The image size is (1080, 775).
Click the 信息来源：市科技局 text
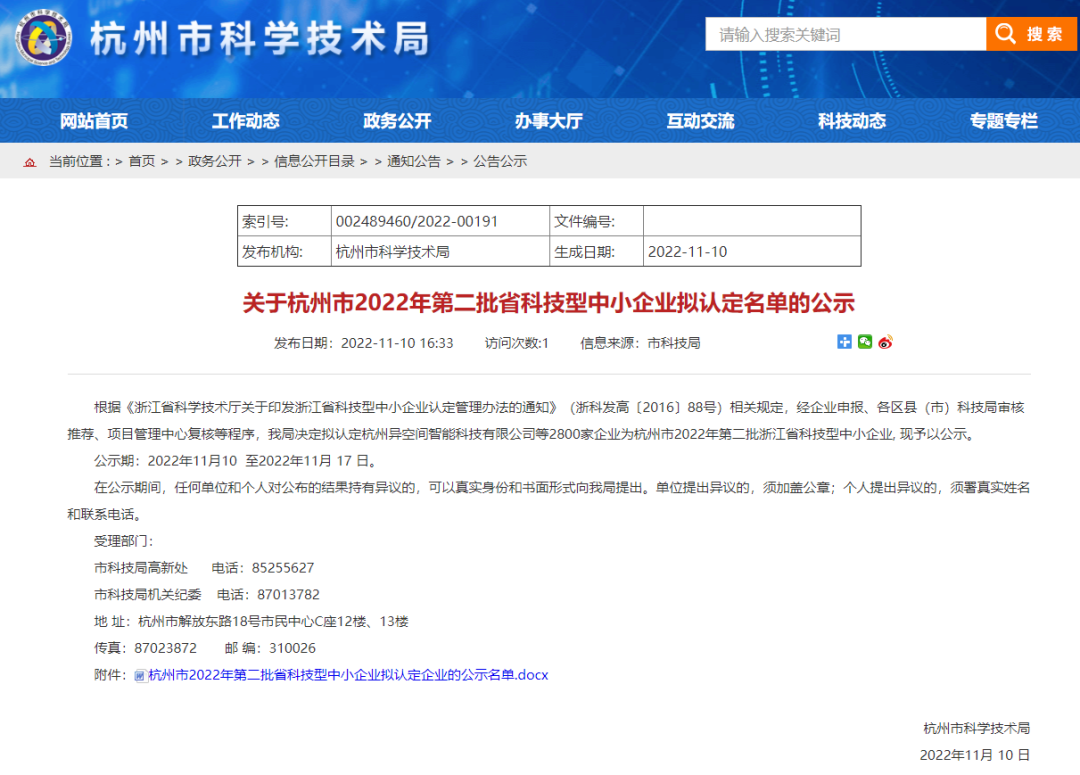(640, 343)
